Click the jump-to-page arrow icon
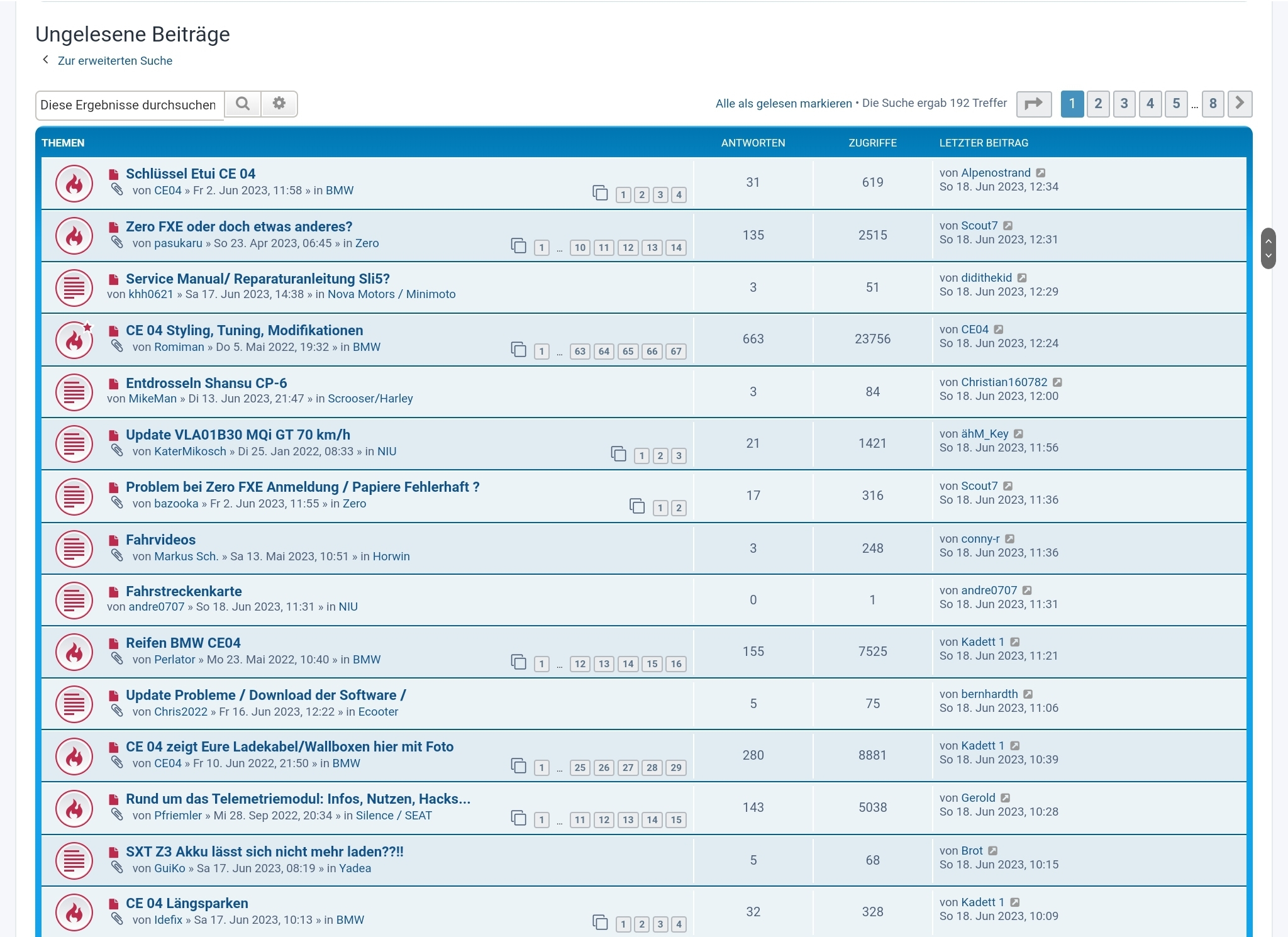The height and width of the screenshot is (937, 1288). click(x=1033, y=104)
